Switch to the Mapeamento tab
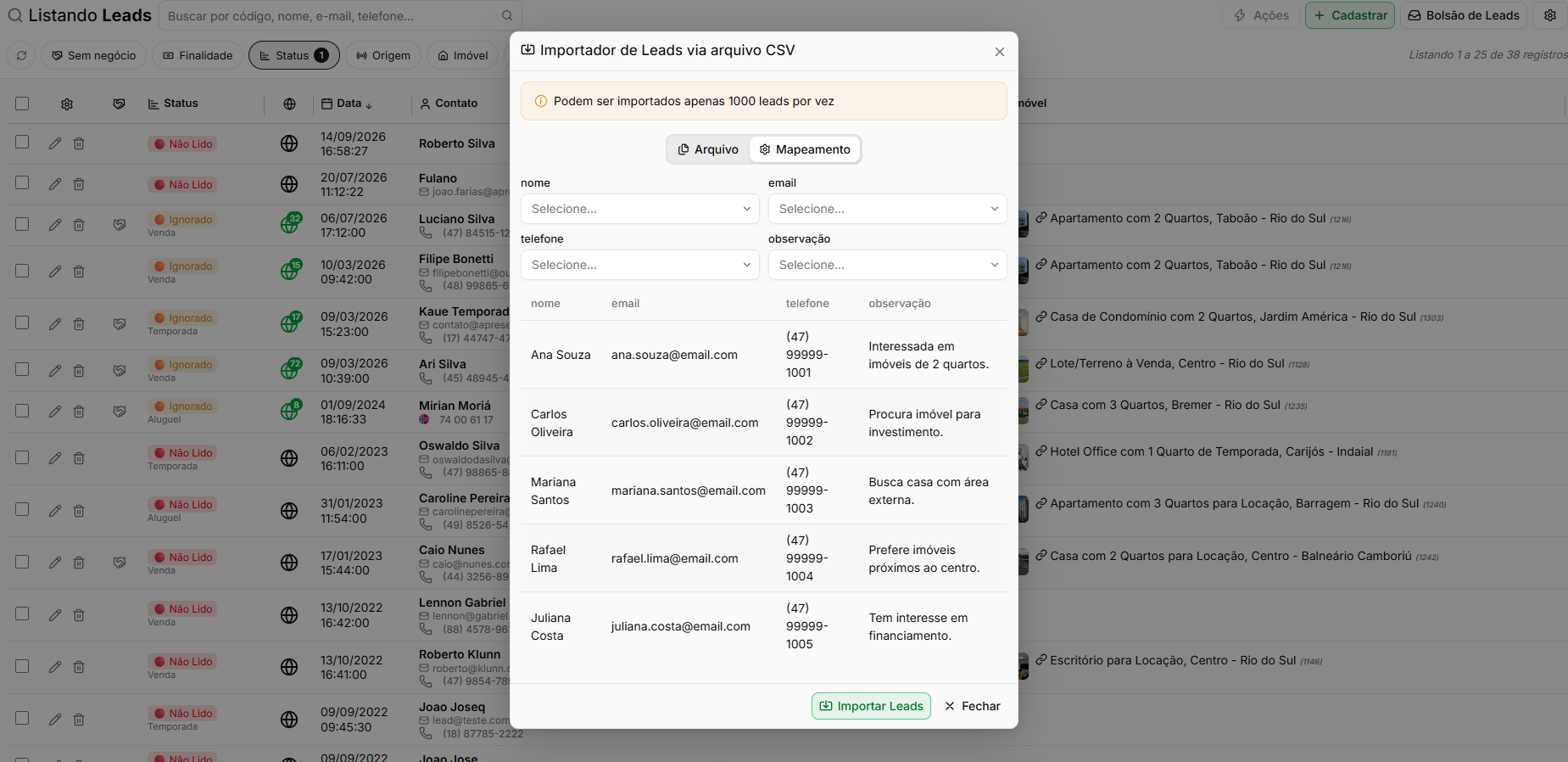 point(805,149)
